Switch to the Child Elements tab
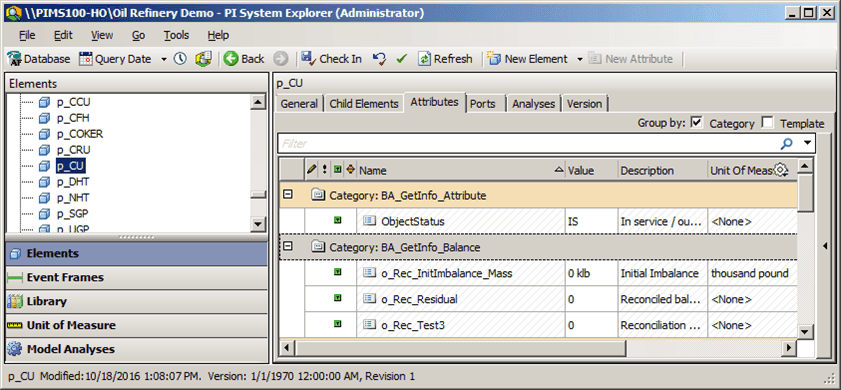Image resolution: width=841 pixels, height=390 pixels. coord(364,104)
